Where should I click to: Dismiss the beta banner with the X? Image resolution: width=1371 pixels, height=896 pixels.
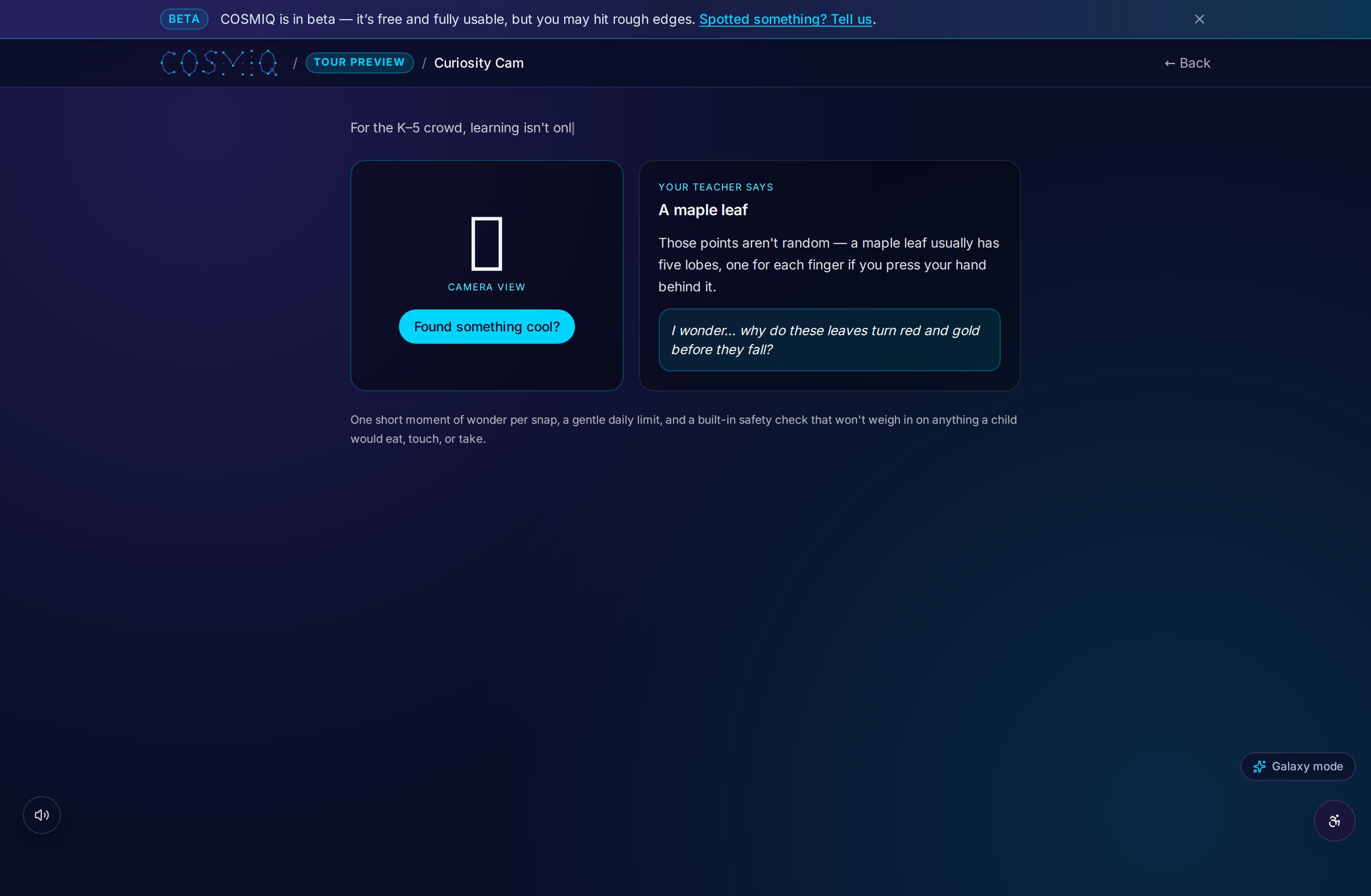(1199, 19)
